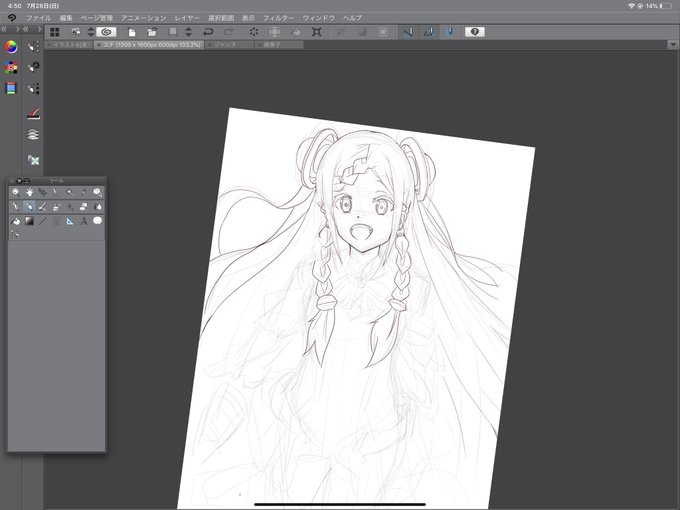The width and height of the screenshot is (680, 510).
Task: Select the Pen tool
Action: pyautogui.click(x=16, y=206)
